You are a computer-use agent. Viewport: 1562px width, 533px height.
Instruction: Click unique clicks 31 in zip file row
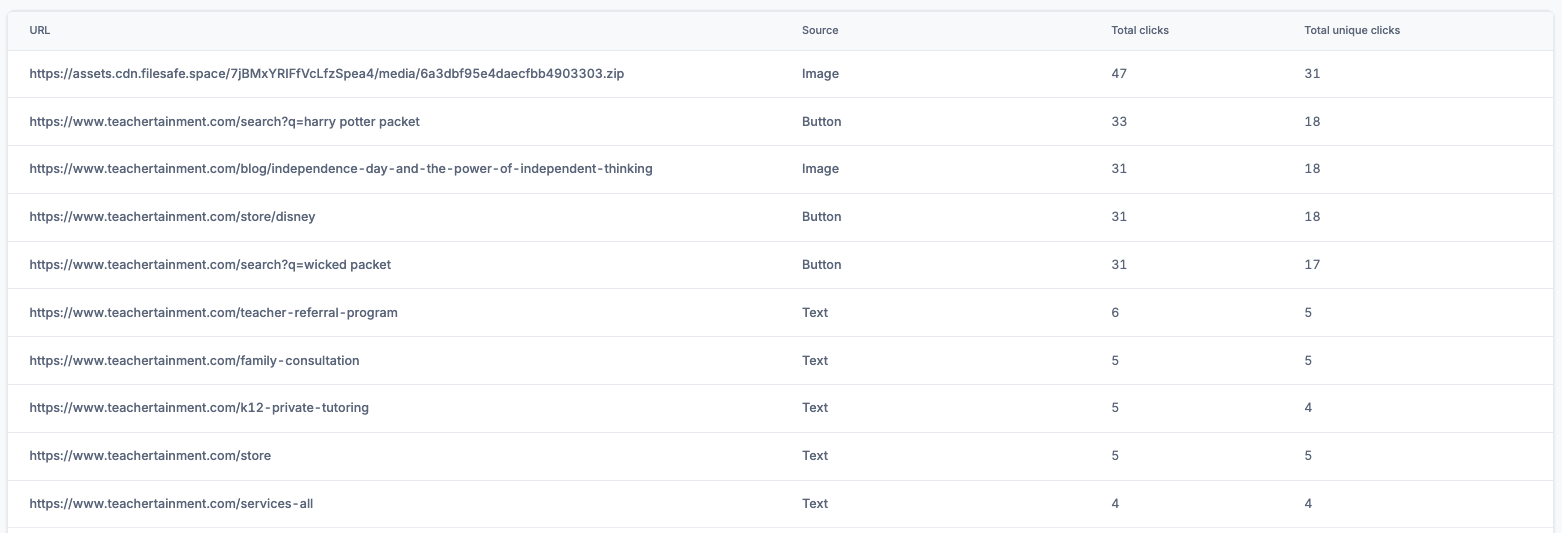[1312, 74]
